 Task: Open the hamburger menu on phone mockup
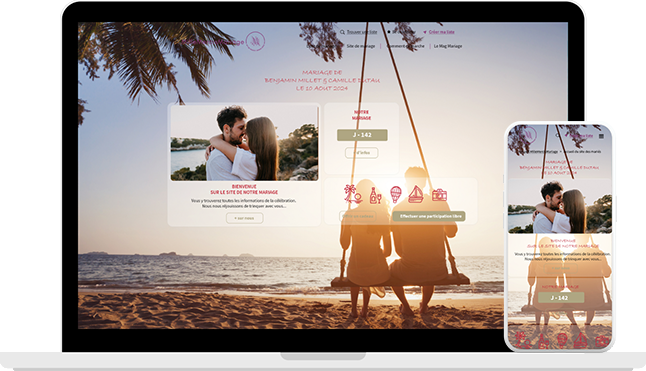(601, 136)
